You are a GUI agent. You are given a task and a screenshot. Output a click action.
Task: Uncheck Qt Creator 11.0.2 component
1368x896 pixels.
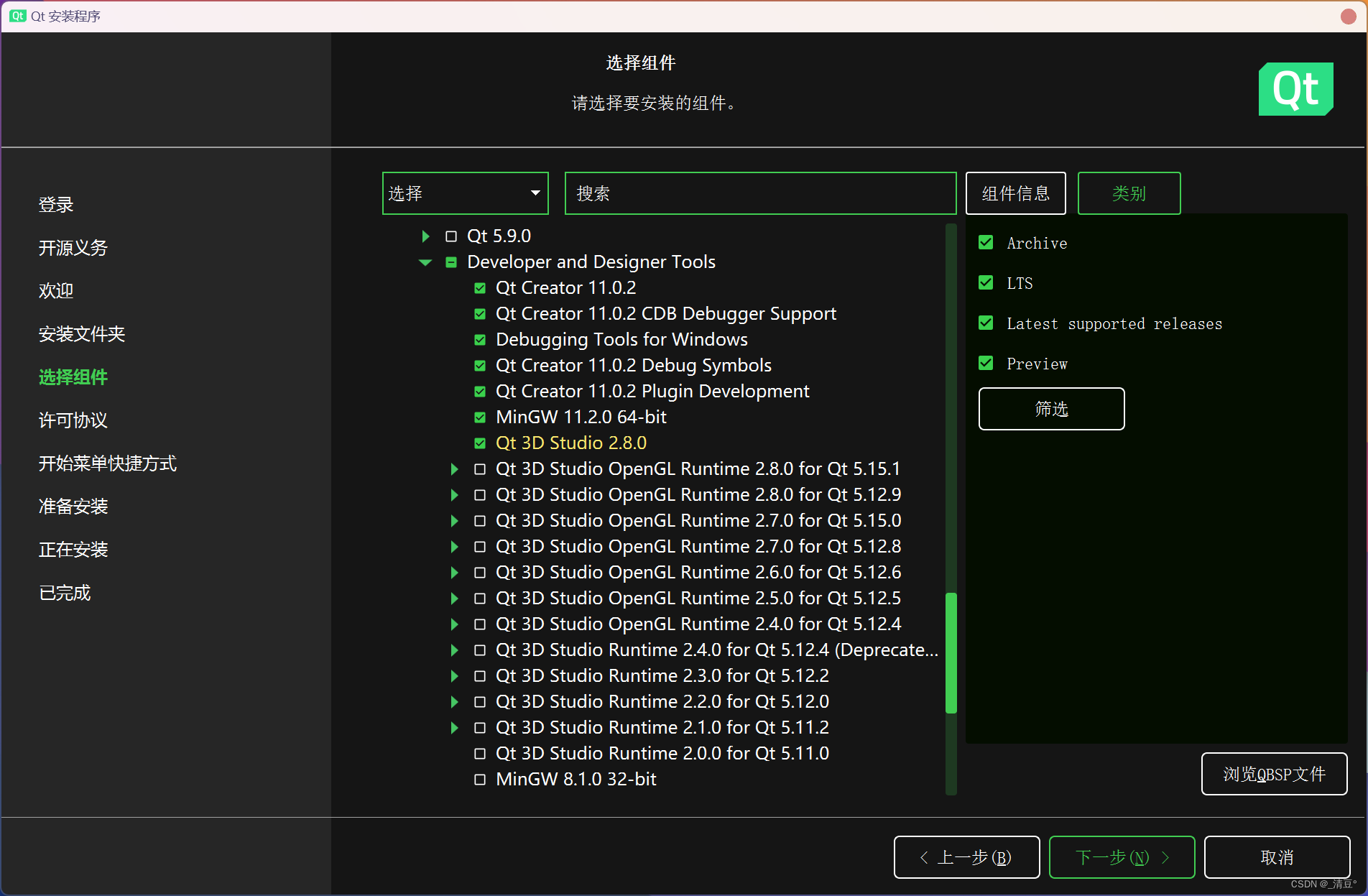tap(480, 288)
